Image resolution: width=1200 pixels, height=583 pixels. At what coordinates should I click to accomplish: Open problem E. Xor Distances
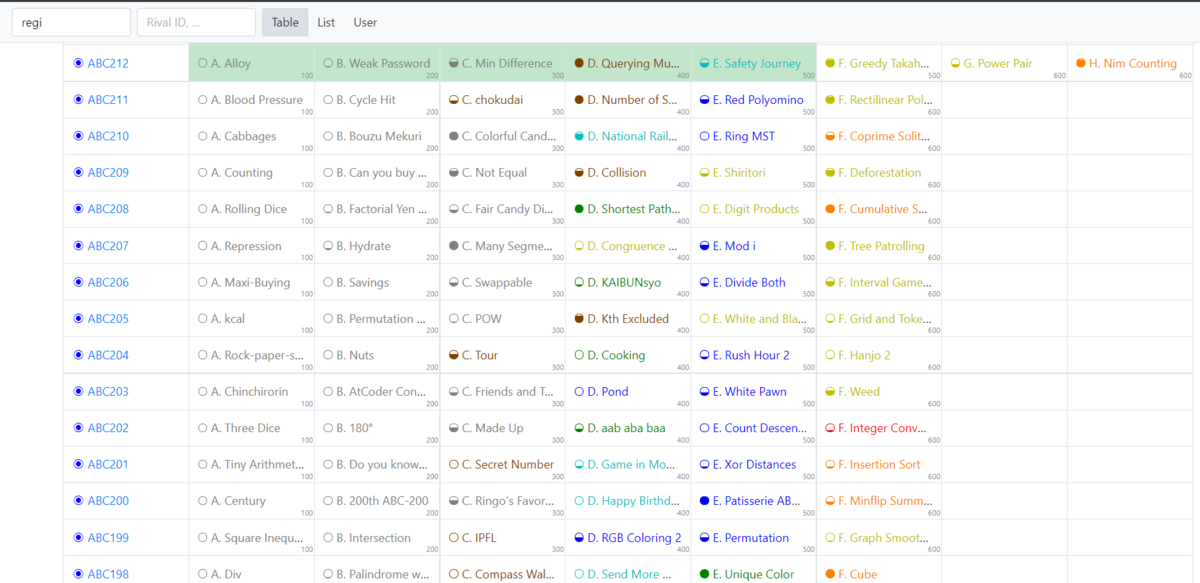754,465
